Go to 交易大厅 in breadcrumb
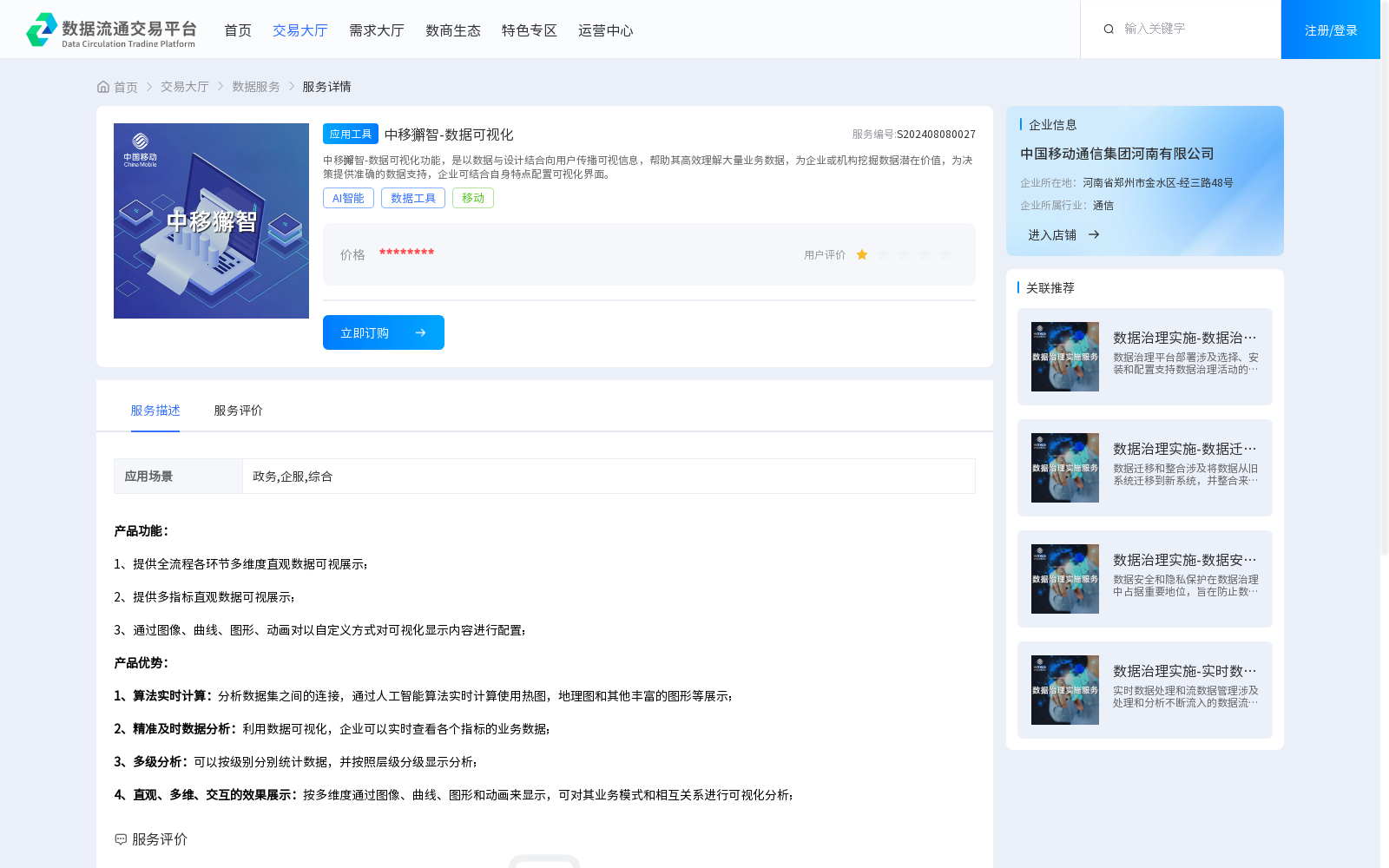Image resolution: width=1389 pixels, height=868 pixels. click(185, 87)
